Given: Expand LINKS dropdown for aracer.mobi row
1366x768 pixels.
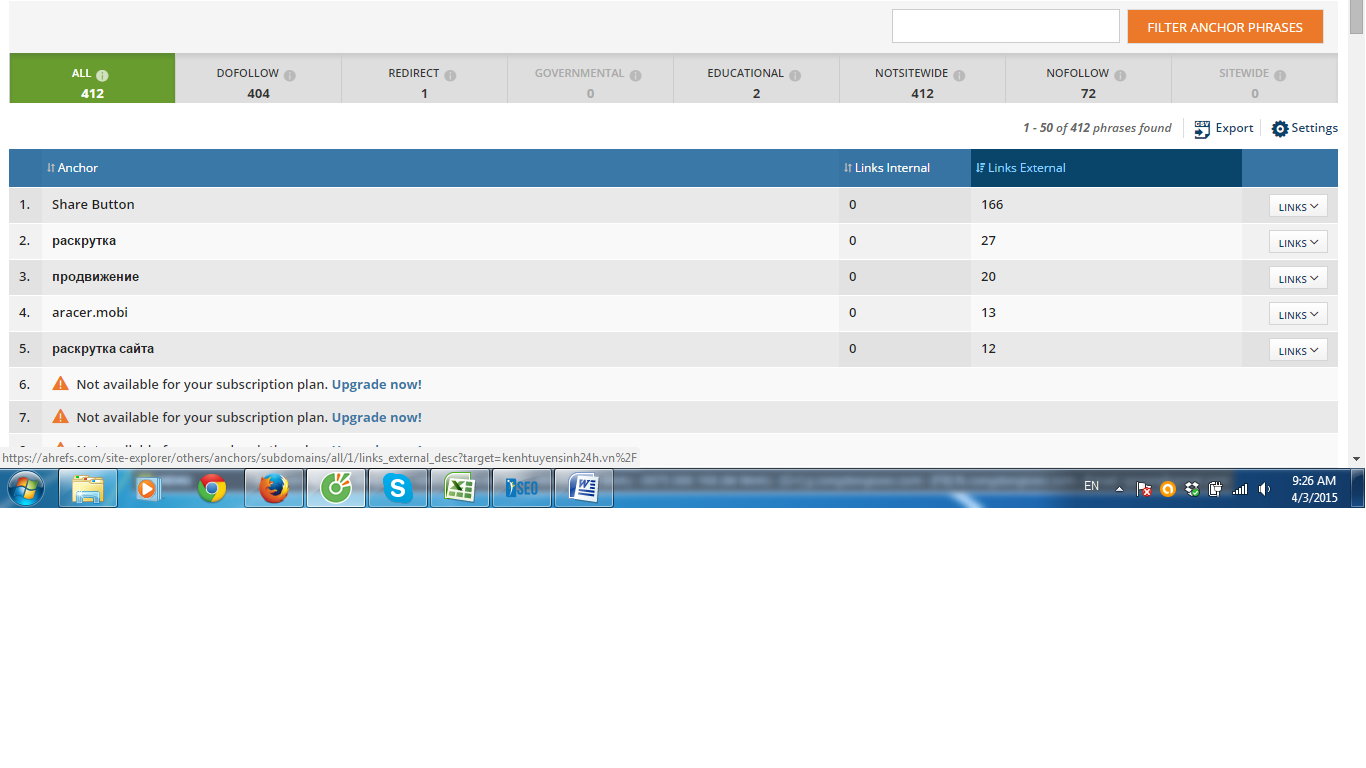Looking at the screenshot, I should point(1298,314).
